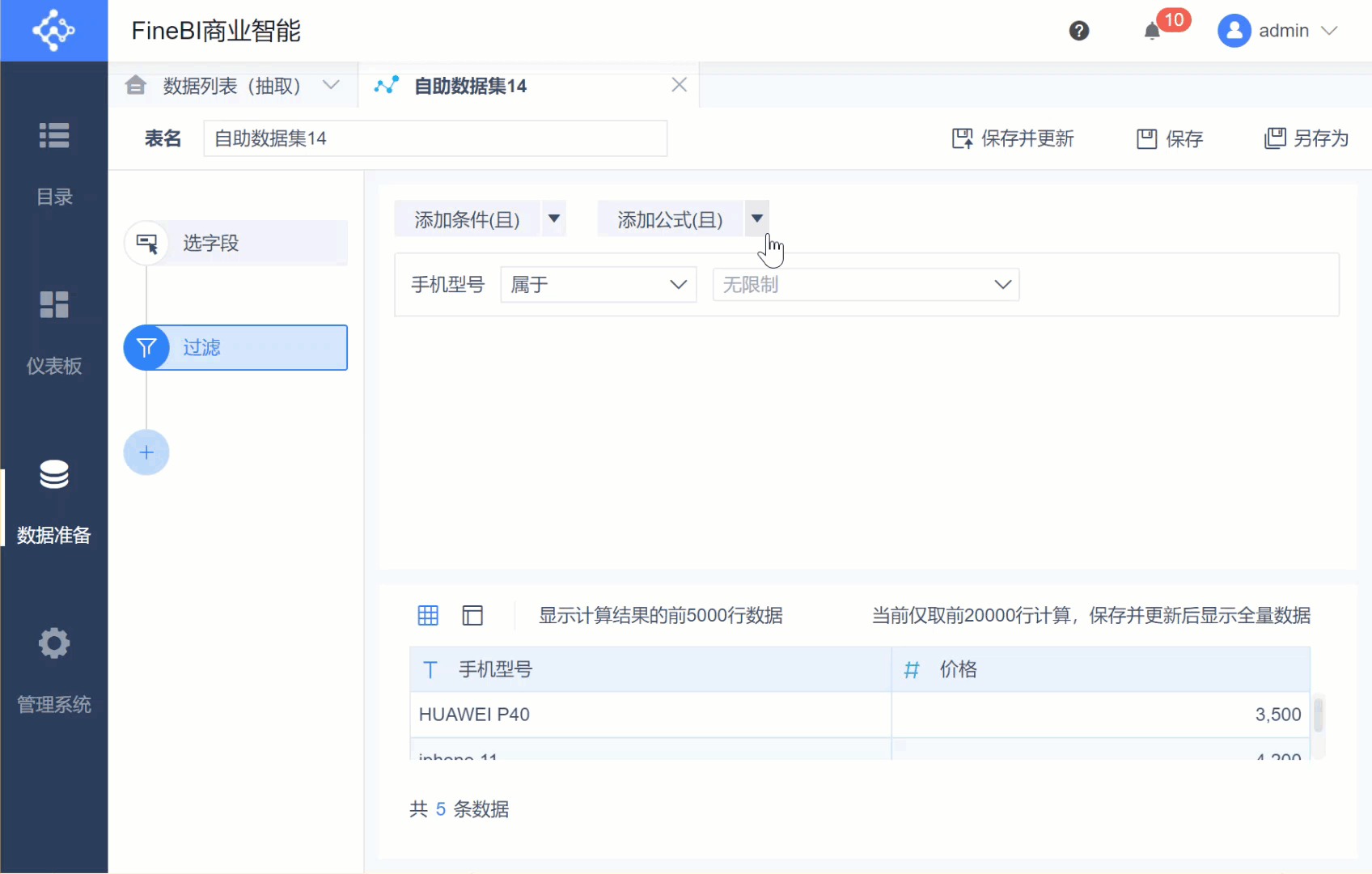Image resolution: width=1372 pixels, height=874 pixels.
Task: Open the 属于 operator dropdown
Action: point(599,285)
